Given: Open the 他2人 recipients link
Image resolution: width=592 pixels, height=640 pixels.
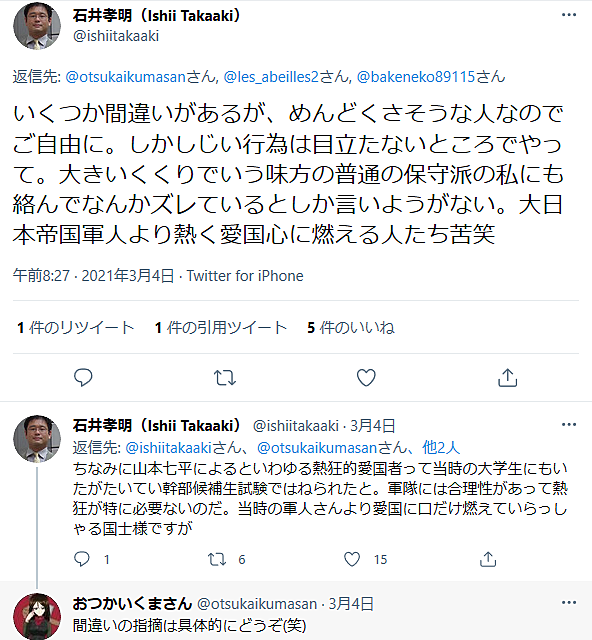Looking at the screenshot, I should 441,448.
